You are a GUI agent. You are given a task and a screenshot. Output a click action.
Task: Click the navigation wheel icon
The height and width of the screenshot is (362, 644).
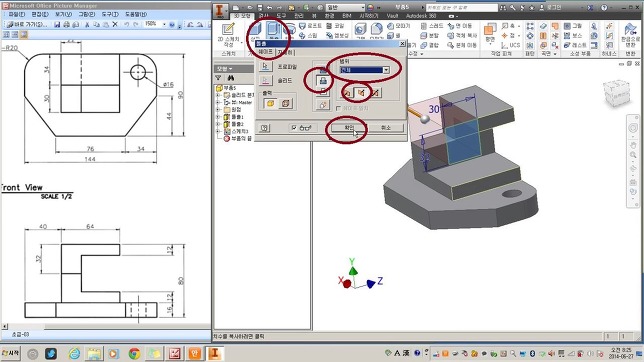point(633,128)
